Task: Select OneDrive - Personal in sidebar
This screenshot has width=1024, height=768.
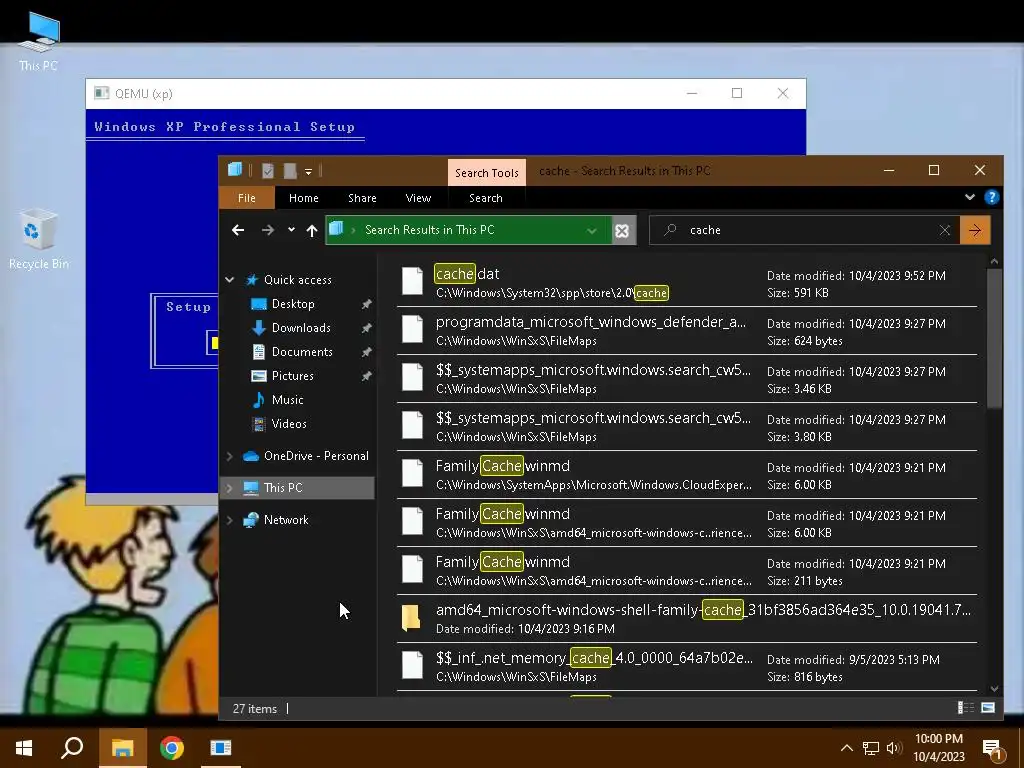Action: pyautogui.click(x=316, y=456)
